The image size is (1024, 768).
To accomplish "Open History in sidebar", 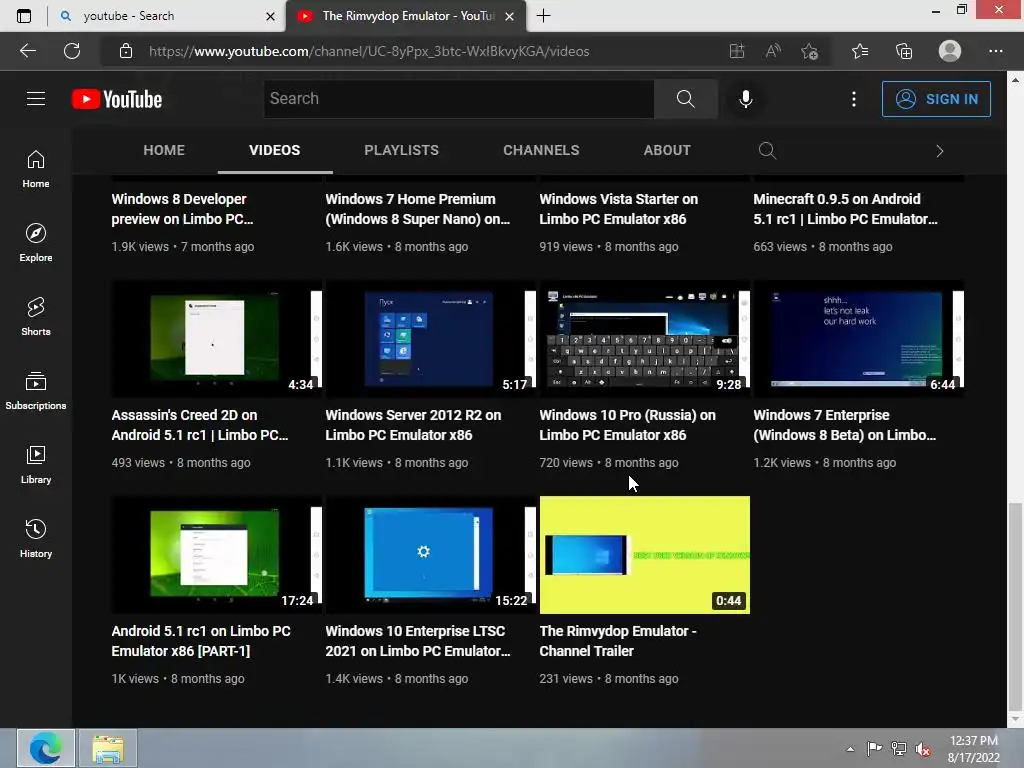I will (x=36, y=538).
